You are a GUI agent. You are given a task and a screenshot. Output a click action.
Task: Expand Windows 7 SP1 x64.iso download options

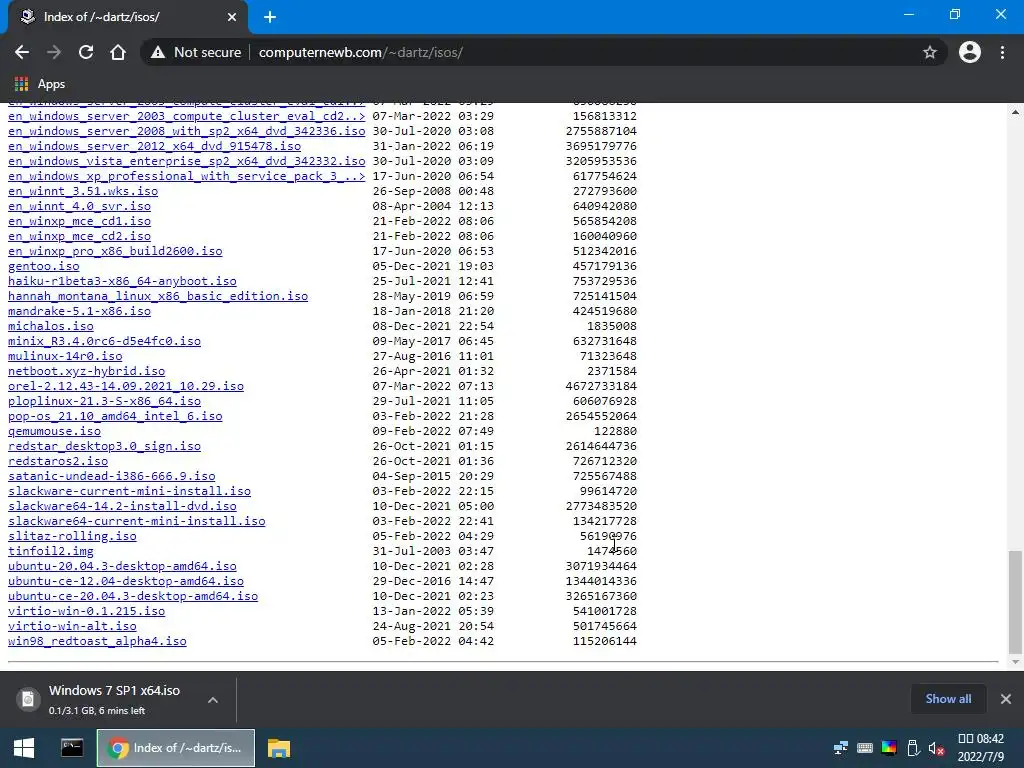pyautogui.click(x=213, y=699)
